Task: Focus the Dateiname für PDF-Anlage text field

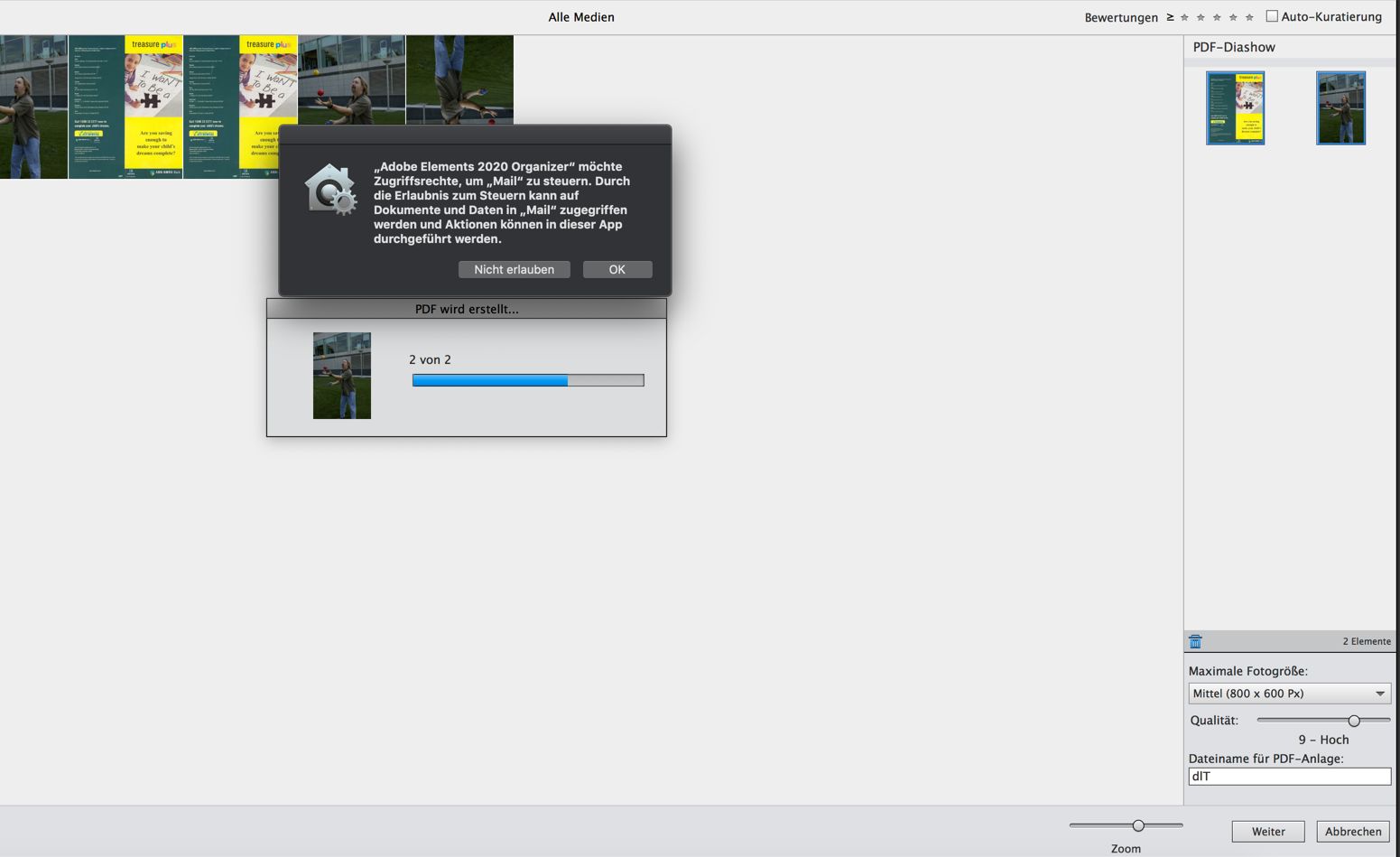Action: [x=1289, y=776]
